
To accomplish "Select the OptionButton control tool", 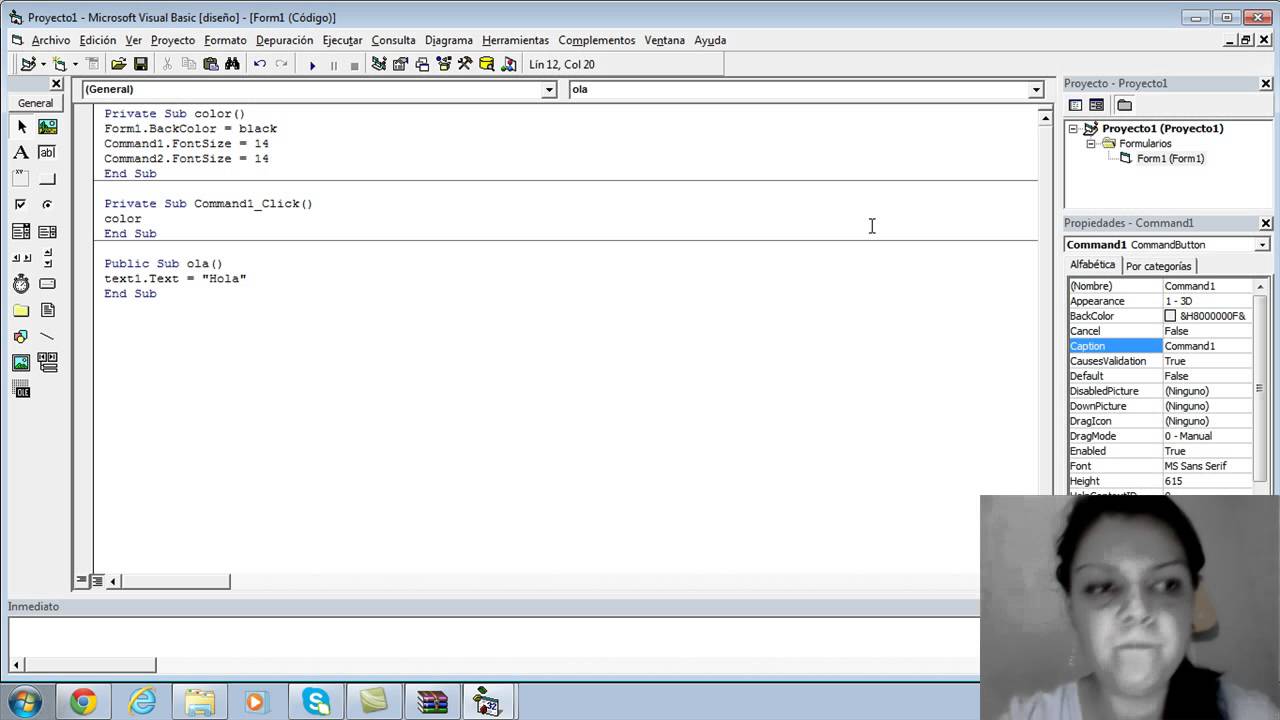I will [x=47, y=204].
